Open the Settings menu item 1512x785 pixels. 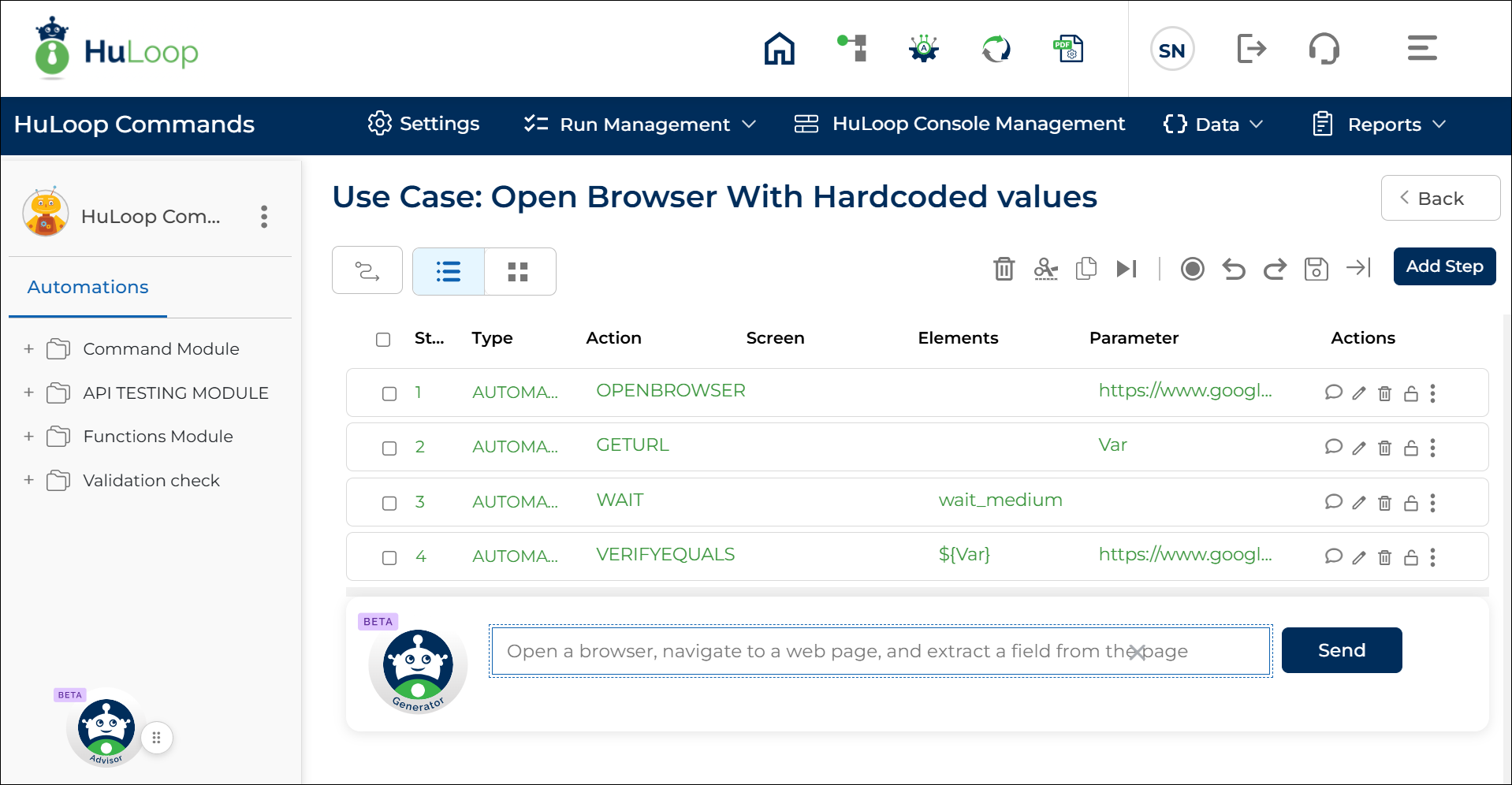(x=423, y=124)
